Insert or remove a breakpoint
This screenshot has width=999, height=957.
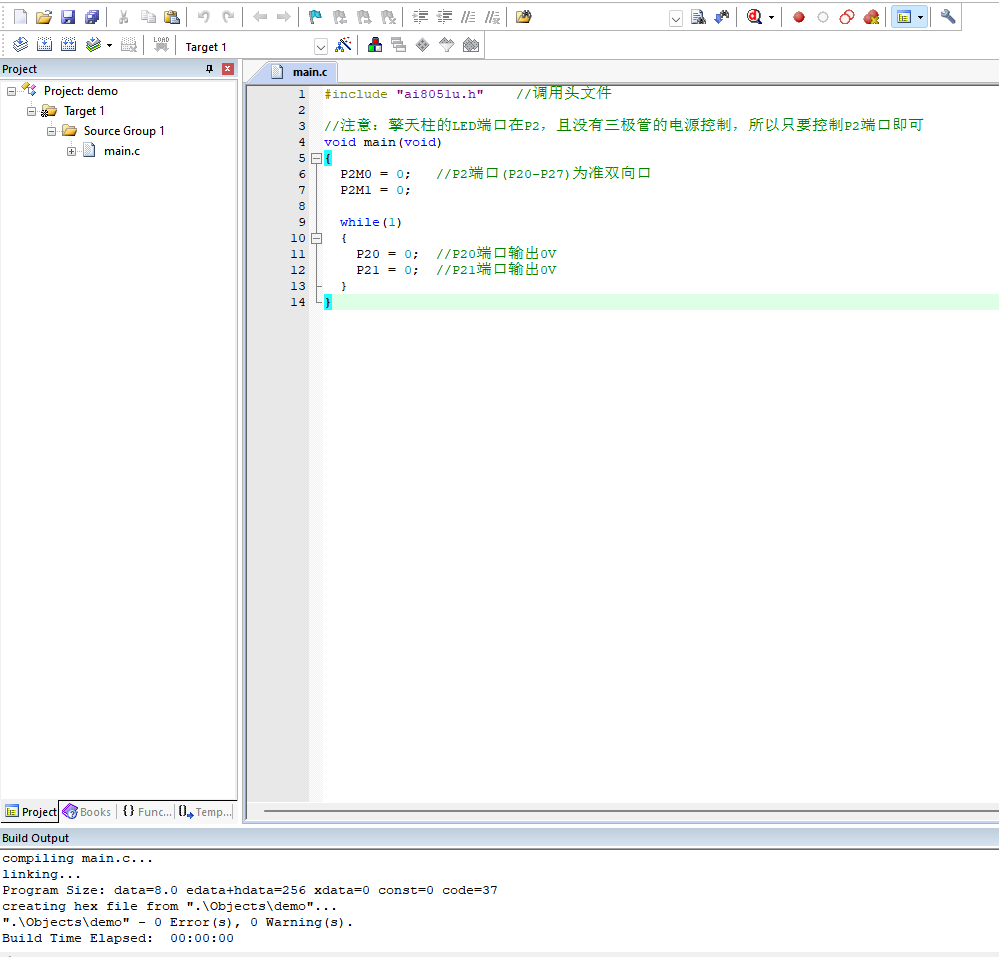click(799, 17)
